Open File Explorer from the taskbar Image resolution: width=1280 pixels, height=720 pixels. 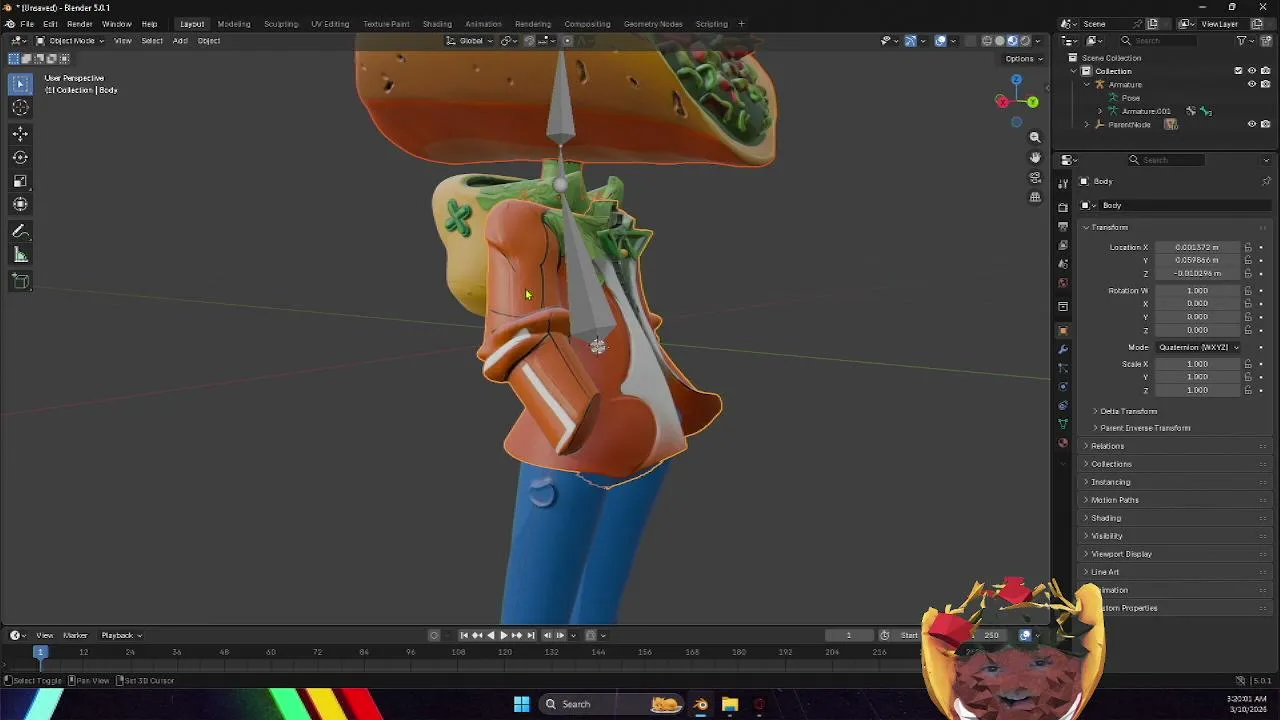click(x=730, y=704)
